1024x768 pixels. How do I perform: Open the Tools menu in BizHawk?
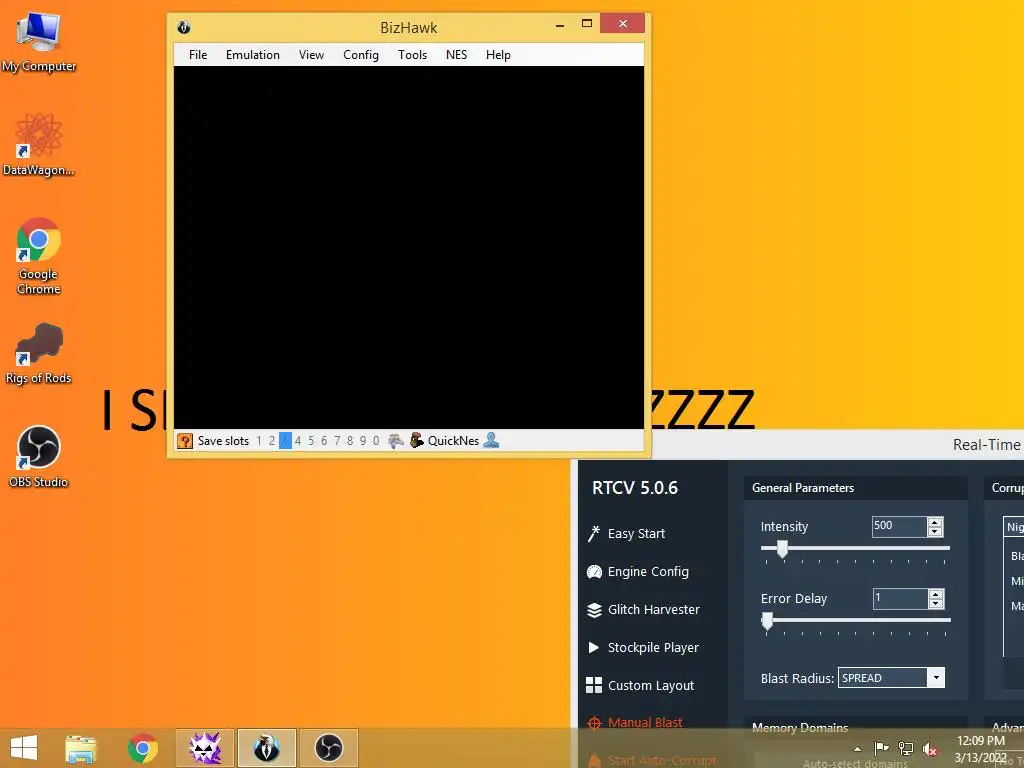point(413,55)
